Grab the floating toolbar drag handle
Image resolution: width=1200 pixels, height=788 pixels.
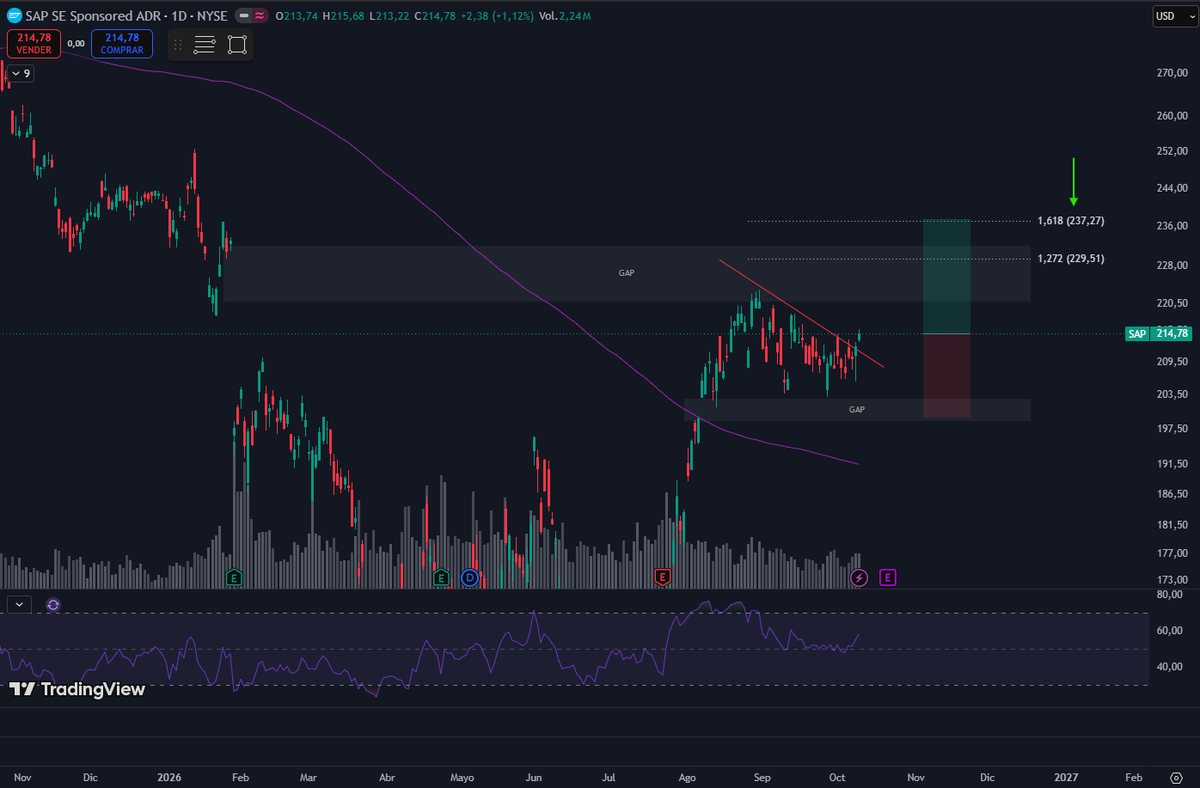coord(178,45)
